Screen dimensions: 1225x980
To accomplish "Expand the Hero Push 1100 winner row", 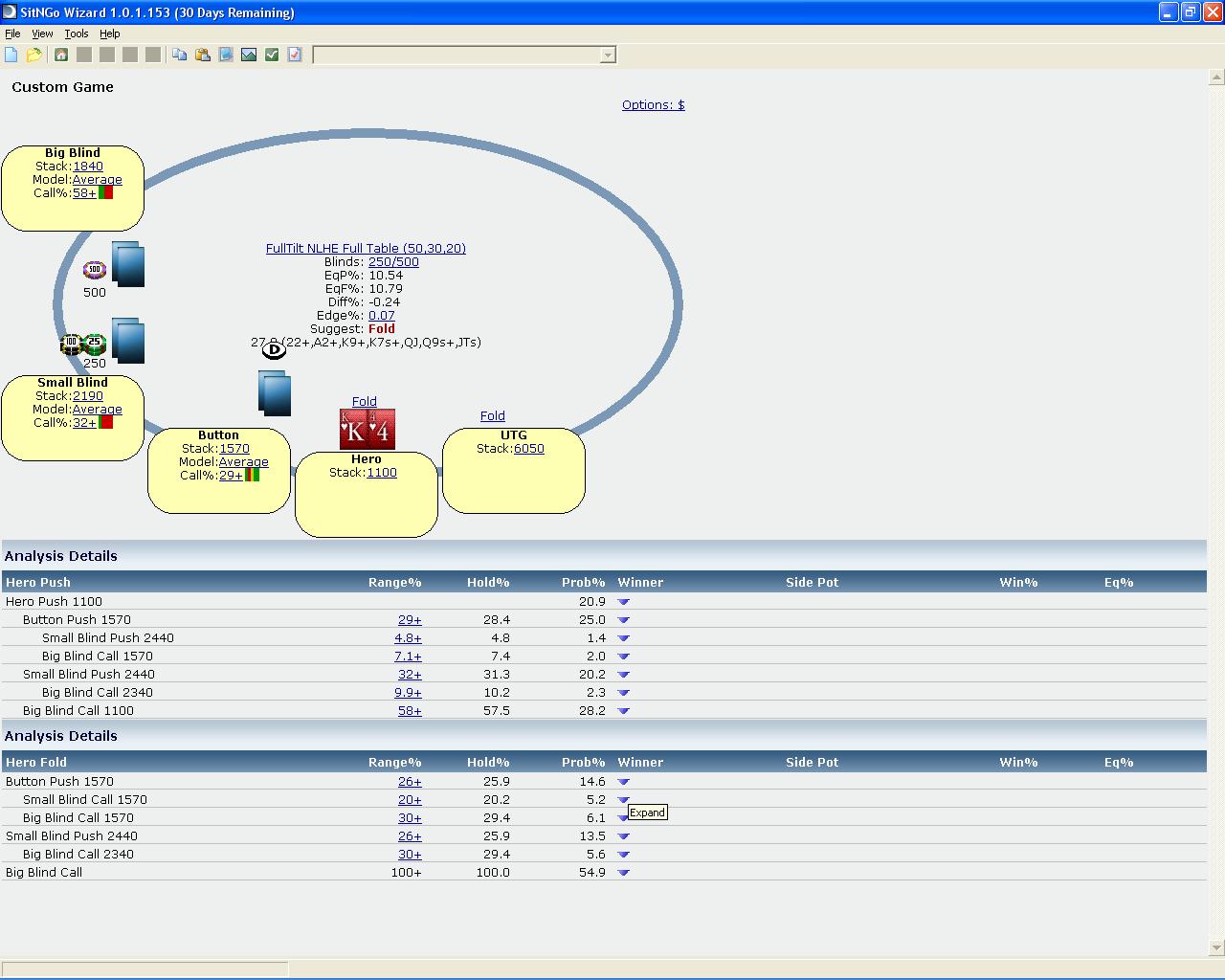I will 624,602.
